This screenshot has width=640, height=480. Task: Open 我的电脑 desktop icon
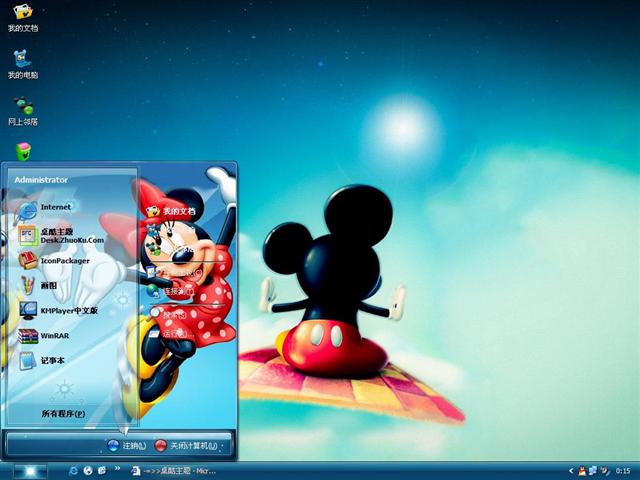point(22,63)
